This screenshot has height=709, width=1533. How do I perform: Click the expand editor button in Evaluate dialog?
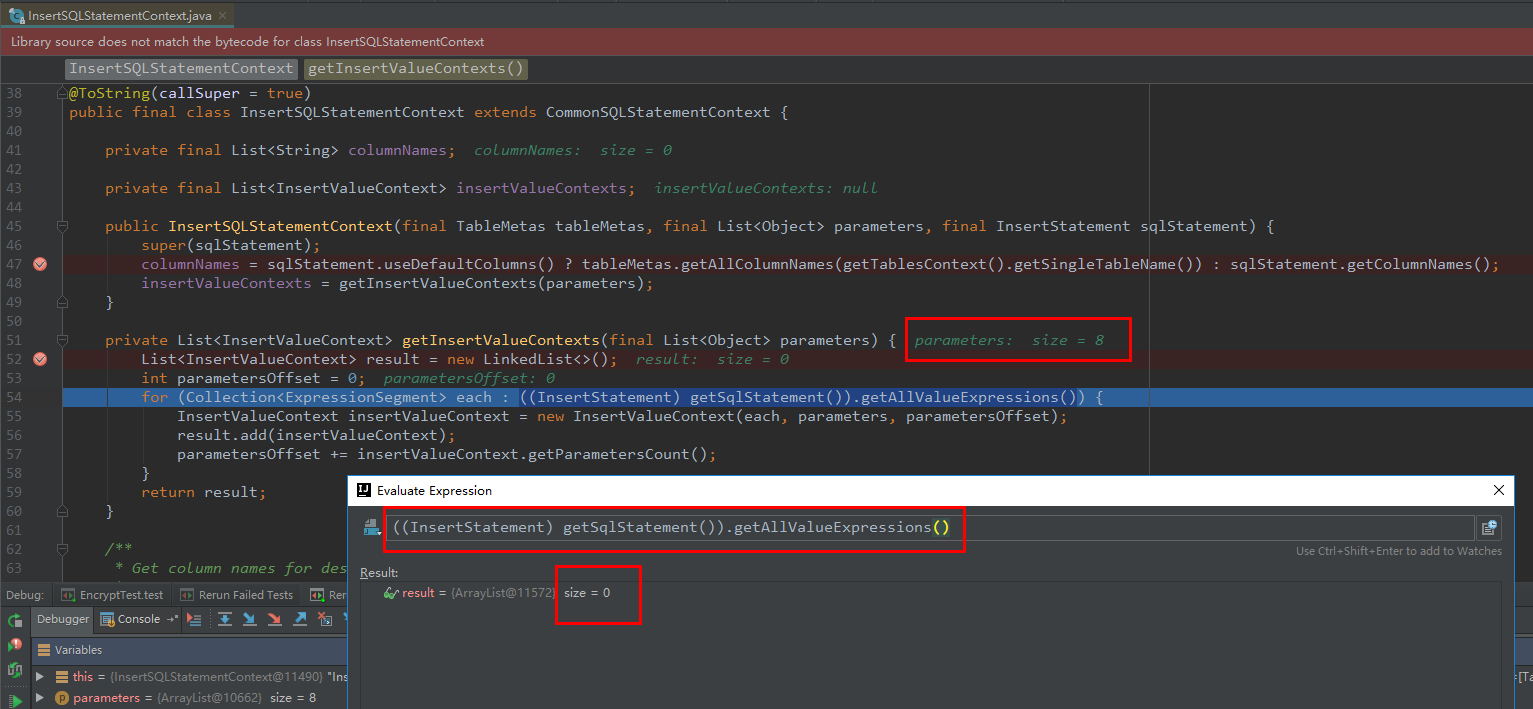point(1489,527)
